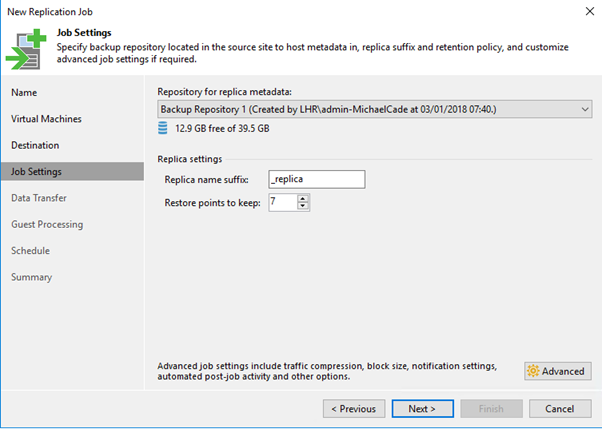
Task: Click the Replica name suffix field
Action: (x=317, y=179)
